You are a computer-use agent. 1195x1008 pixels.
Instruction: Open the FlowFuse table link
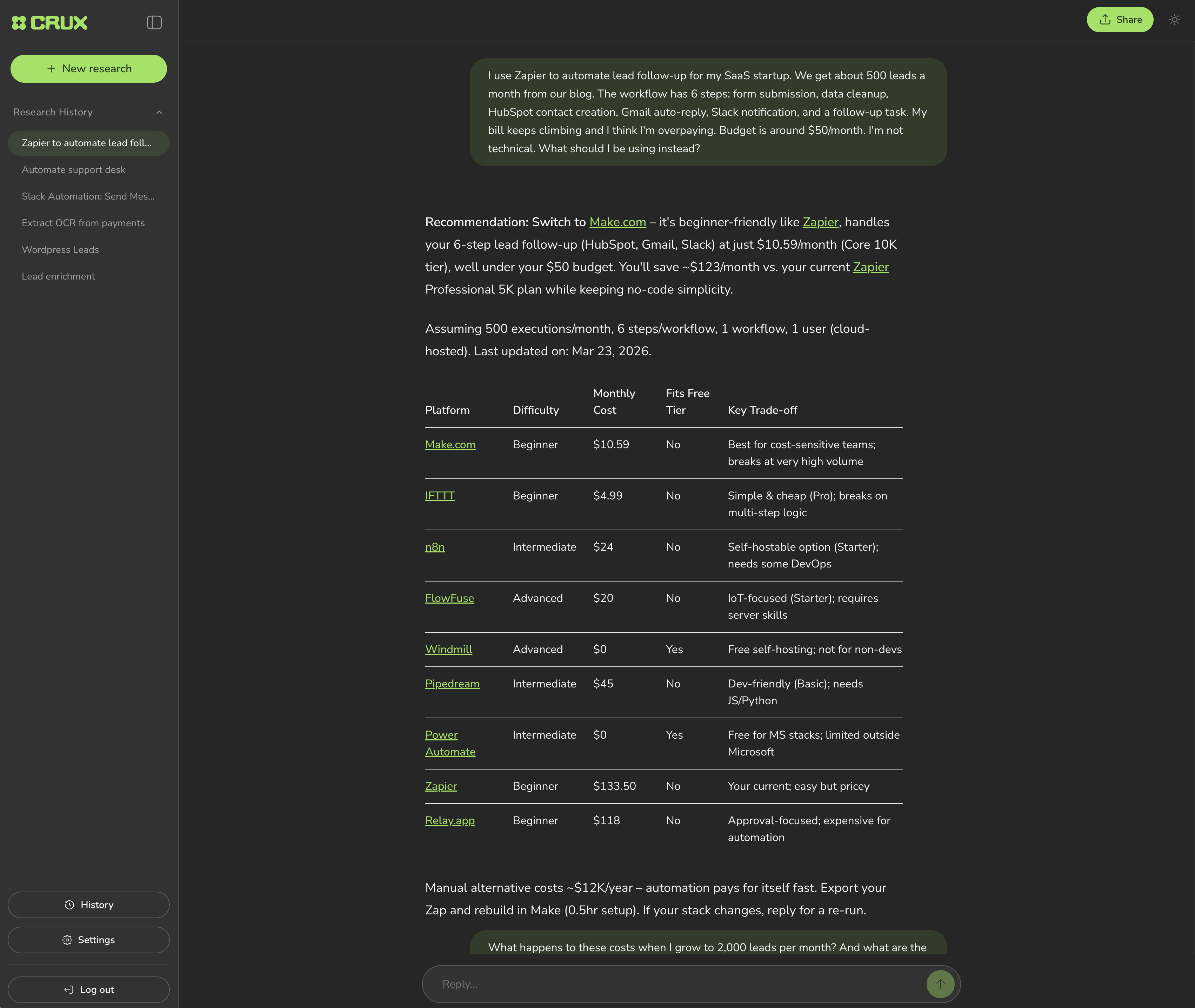tap(449, 598)
